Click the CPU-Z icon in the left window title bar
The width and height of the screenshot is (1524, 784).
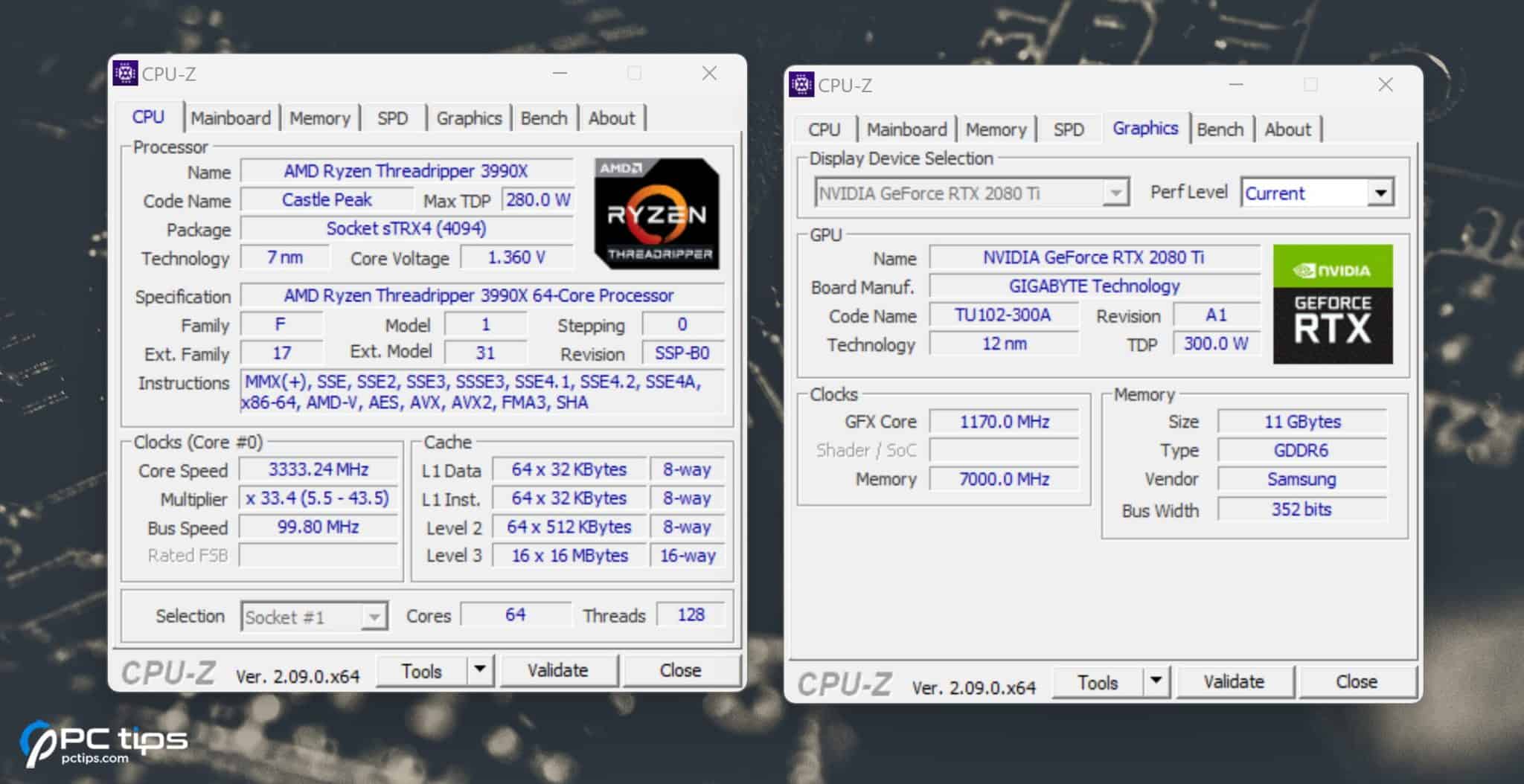pos(126,73)
